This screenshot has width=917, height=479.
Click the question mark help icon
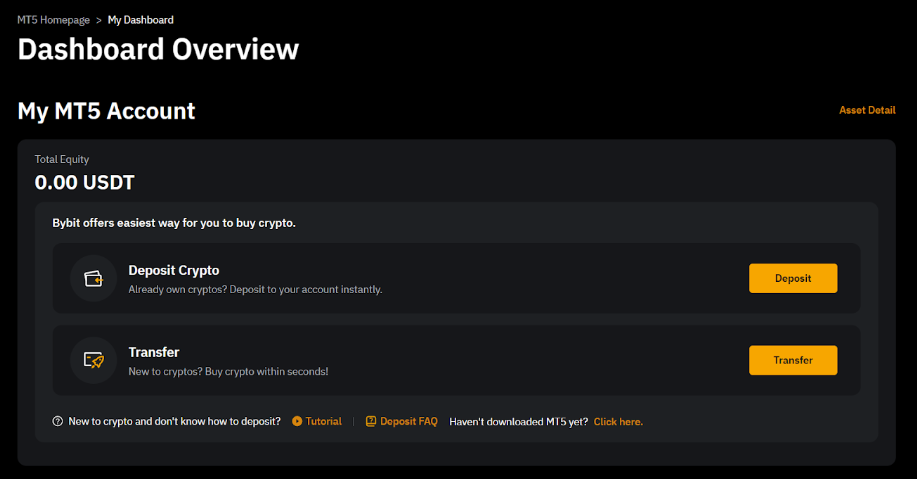point(57,422)
